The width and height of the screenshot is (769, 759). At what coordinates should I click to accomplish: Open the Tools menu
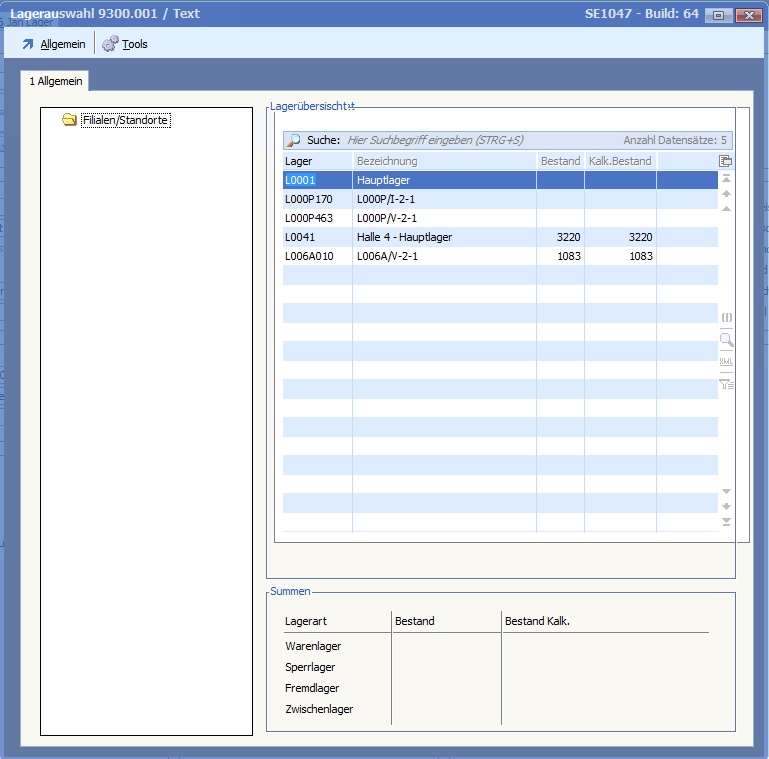[125, 44]
